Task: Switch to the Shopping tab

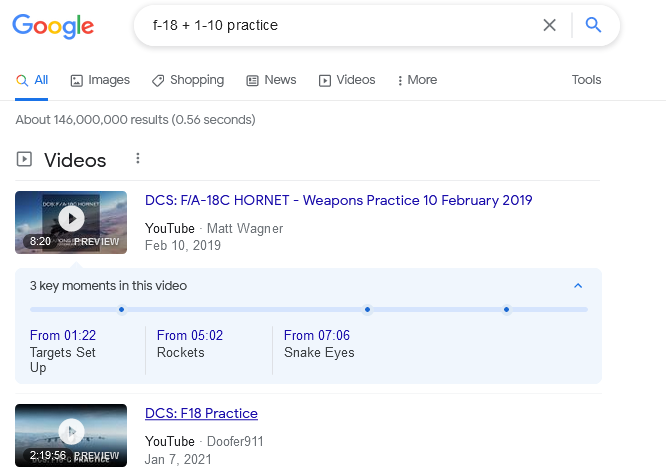Action: (188, 80)
